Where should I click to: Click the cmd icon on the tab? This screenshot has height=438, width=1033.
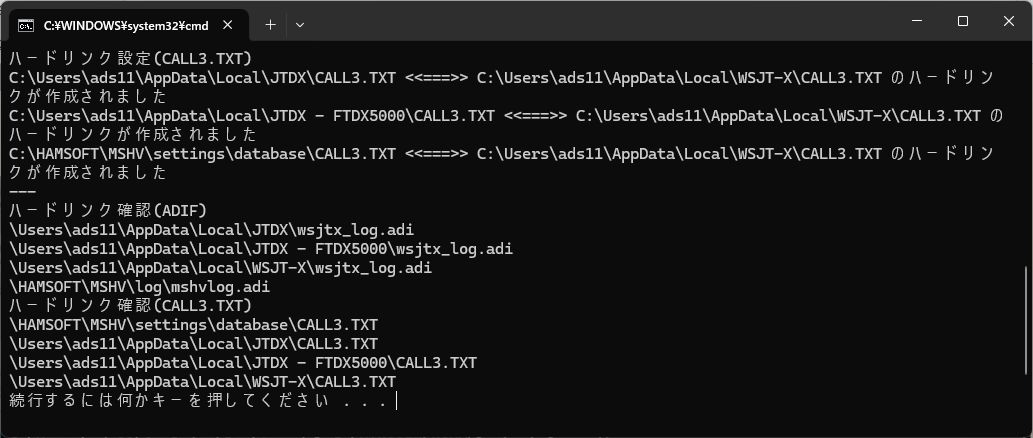(x=27, y=24)
